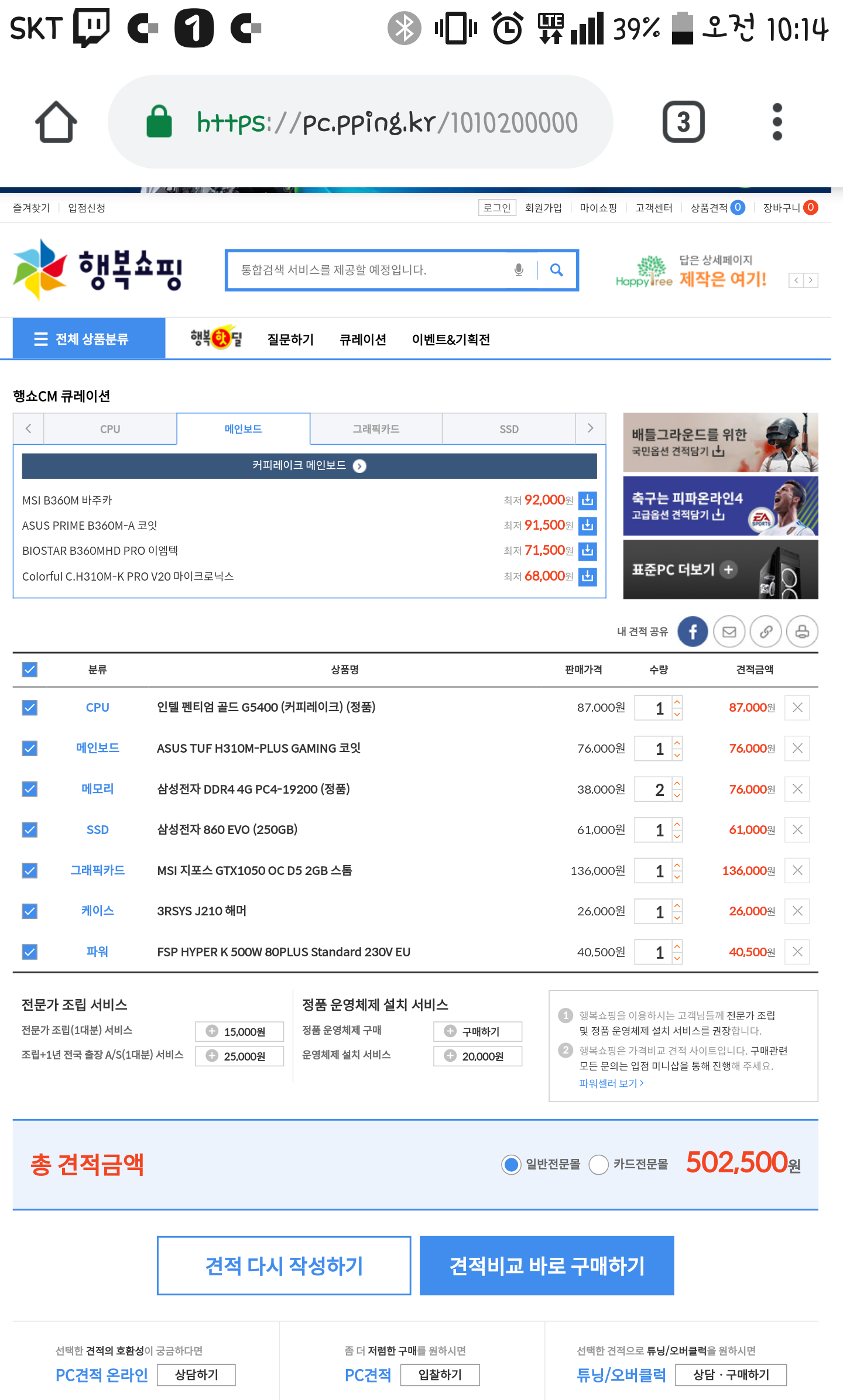The height and width of the screenshot is (1400, 843).
Task: Click 정품 운영체제 구매하기 button
Action: click(x=478, y=1031)
